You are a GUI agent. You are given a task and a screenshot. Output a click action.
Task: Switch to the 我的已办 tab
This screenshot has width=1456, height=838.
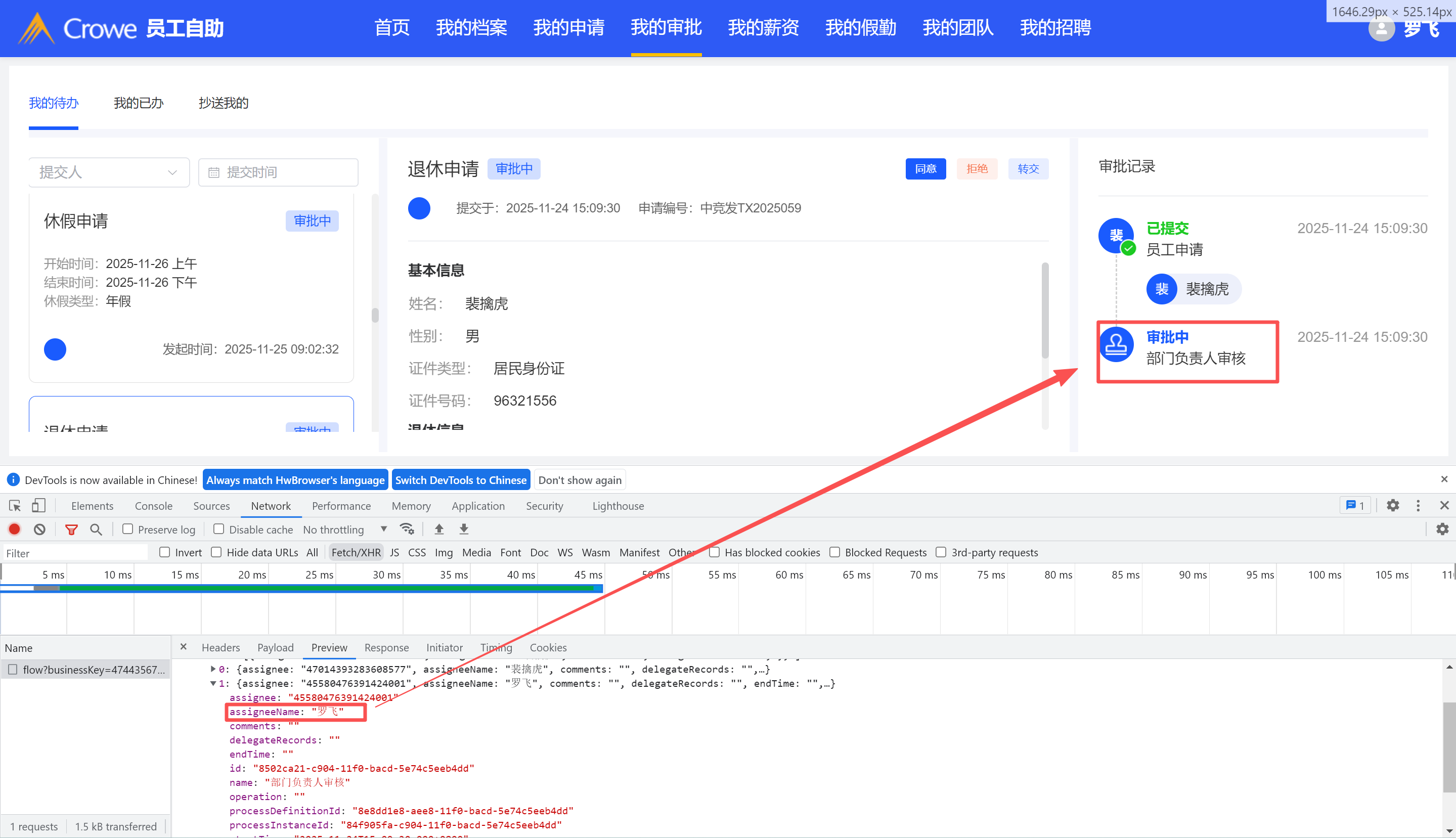click(x=138, y=103)
